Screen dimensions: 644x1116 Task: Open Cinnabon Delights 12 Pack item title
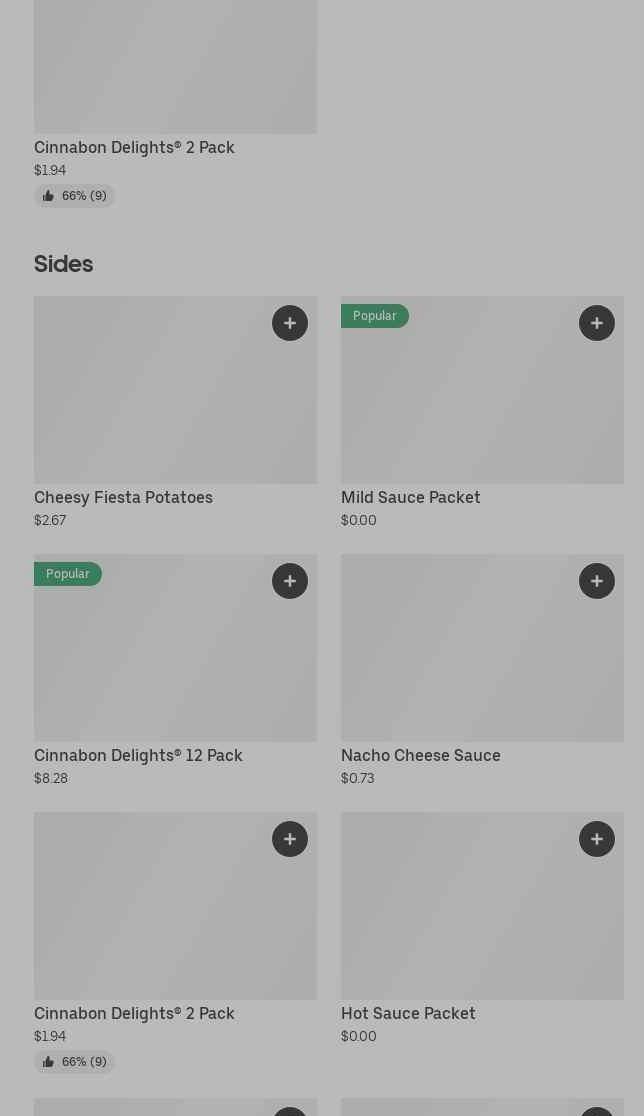(138, 755)
